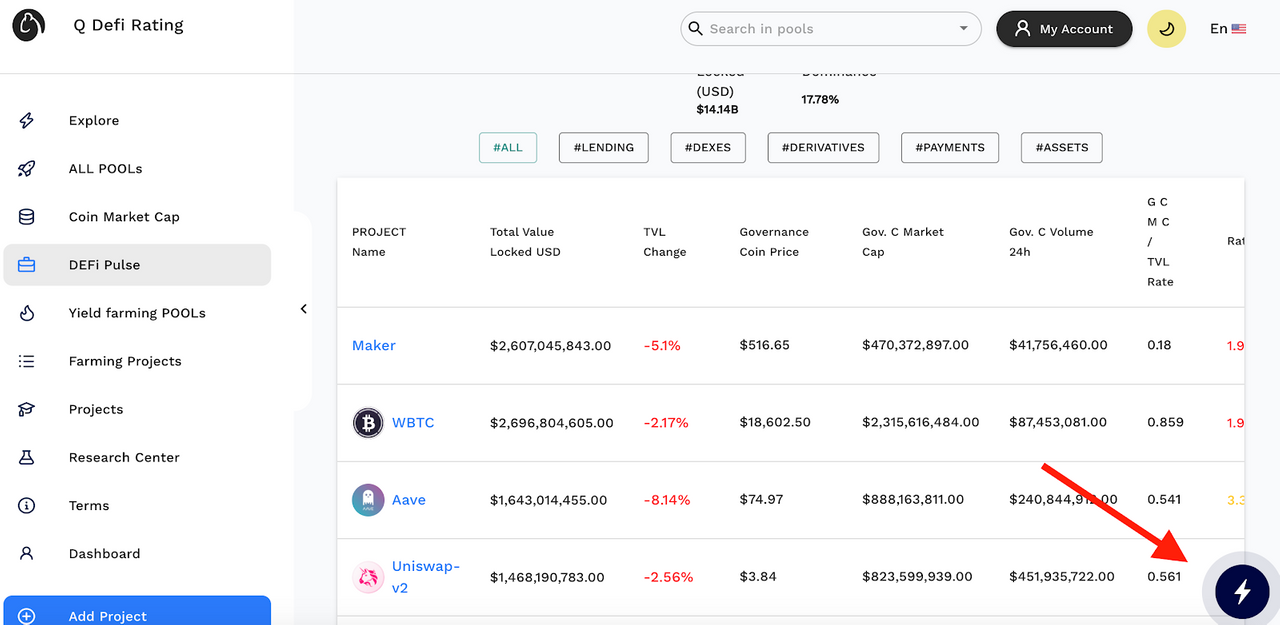
Task: Click the magnifier icon in search box
Action: point(695,29)
